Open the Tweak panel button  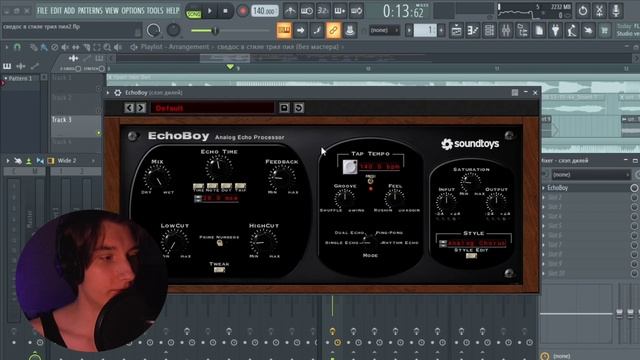tap(219, 270)
